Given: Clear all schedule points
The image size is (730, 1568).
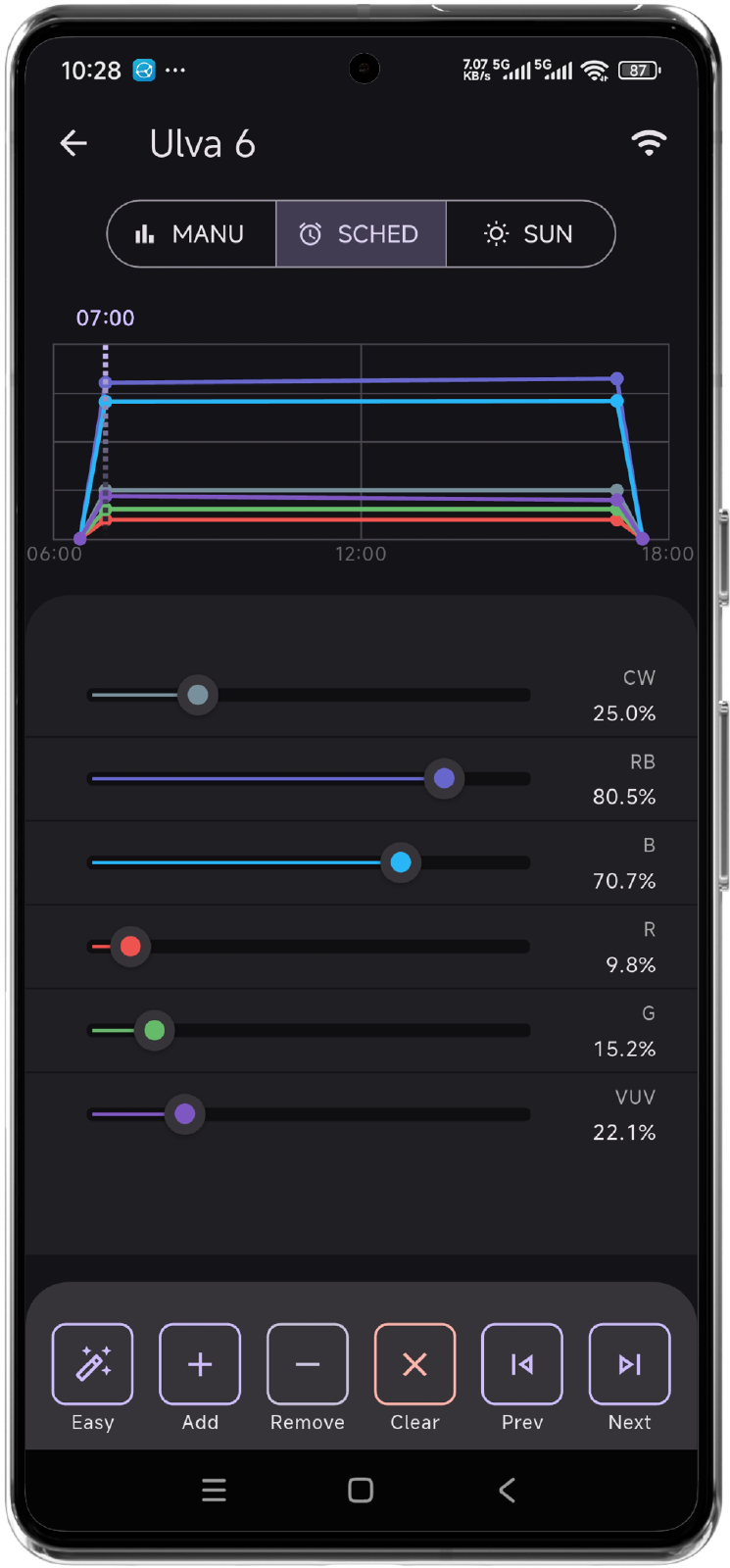Looking at the screenshot, I should coord(414,1364).
